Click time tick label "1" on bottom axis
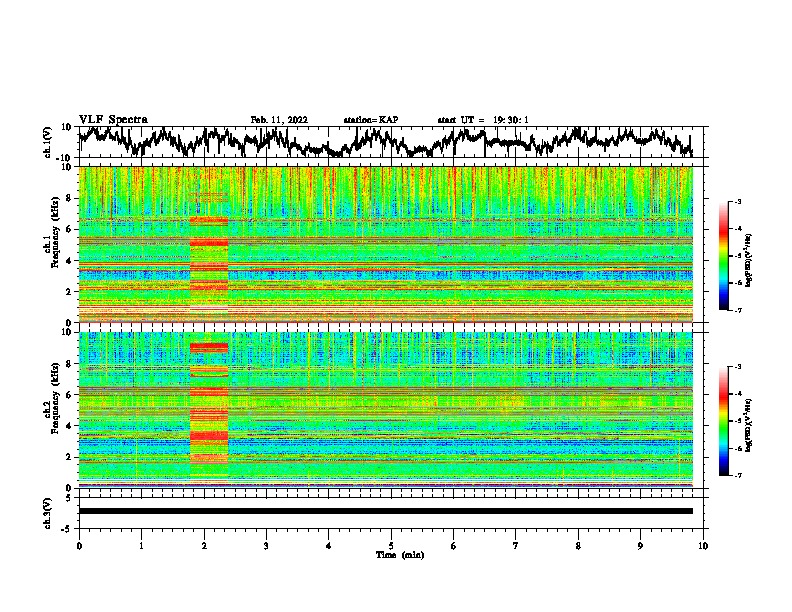 [x=141, y=545]
